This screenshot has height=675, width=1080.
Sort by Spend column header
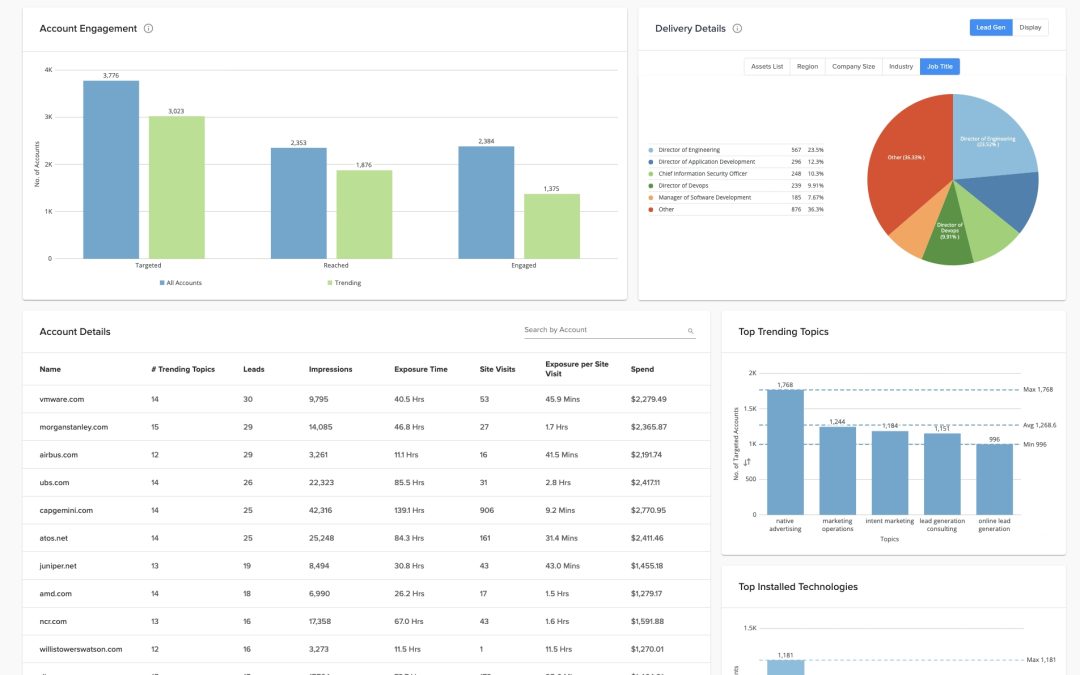(x=642, y=369)
